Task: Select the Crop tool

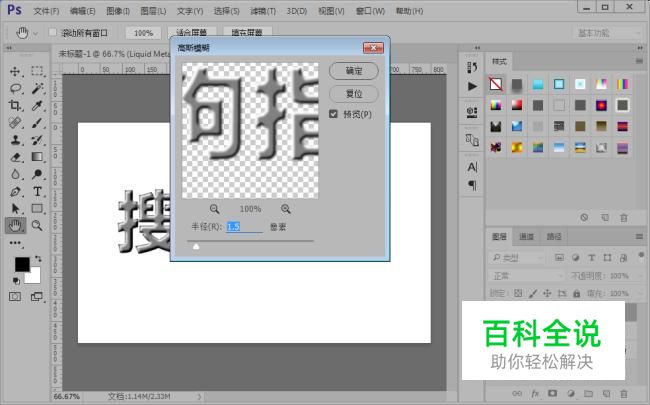Action: (15, 105)
